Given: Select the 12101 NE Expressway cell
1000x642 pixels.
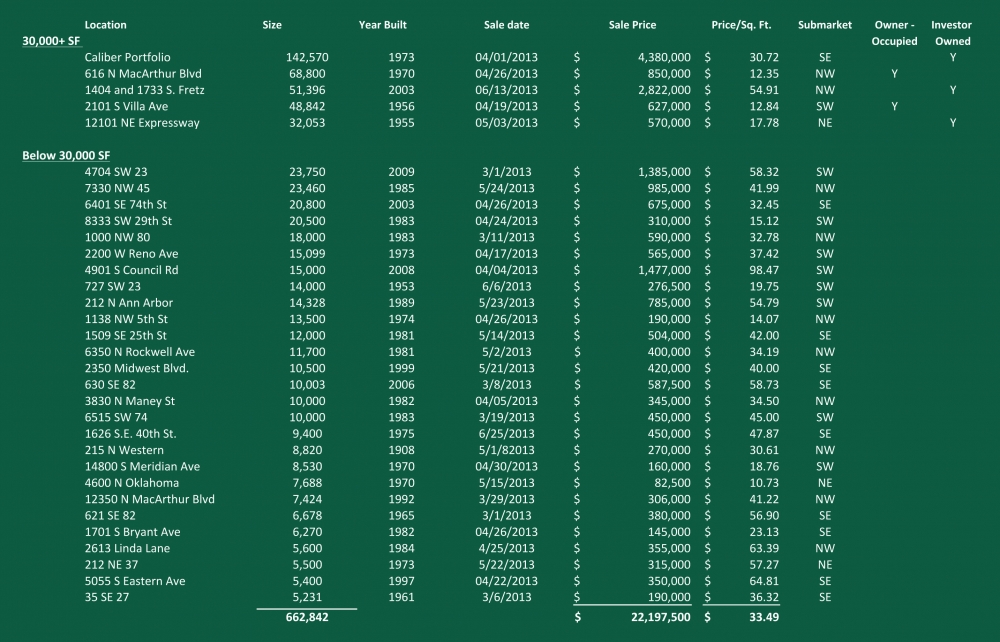Looking at the screenshot, I should point(142,123).
